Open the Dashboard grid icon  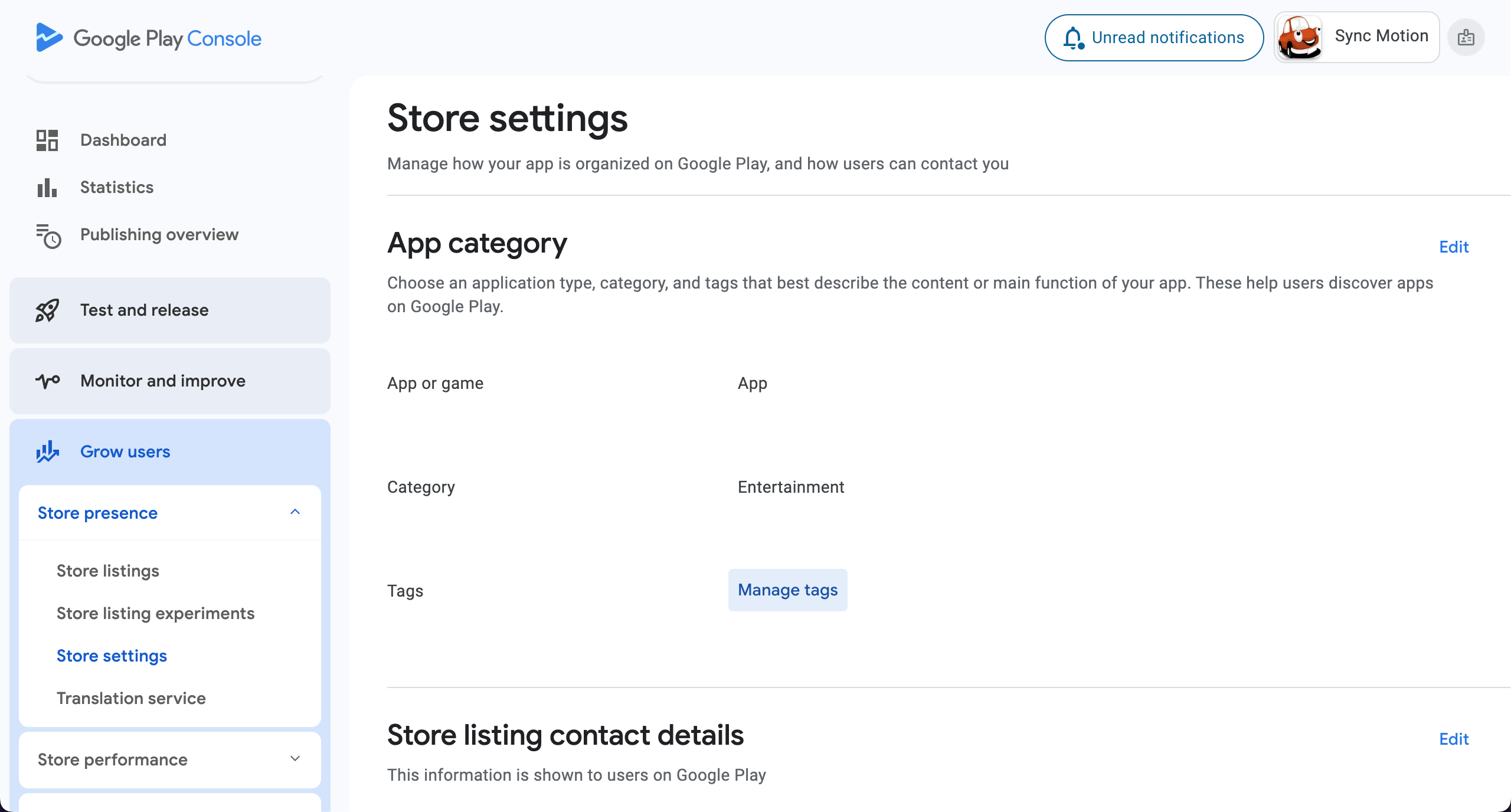click(47, 140)
